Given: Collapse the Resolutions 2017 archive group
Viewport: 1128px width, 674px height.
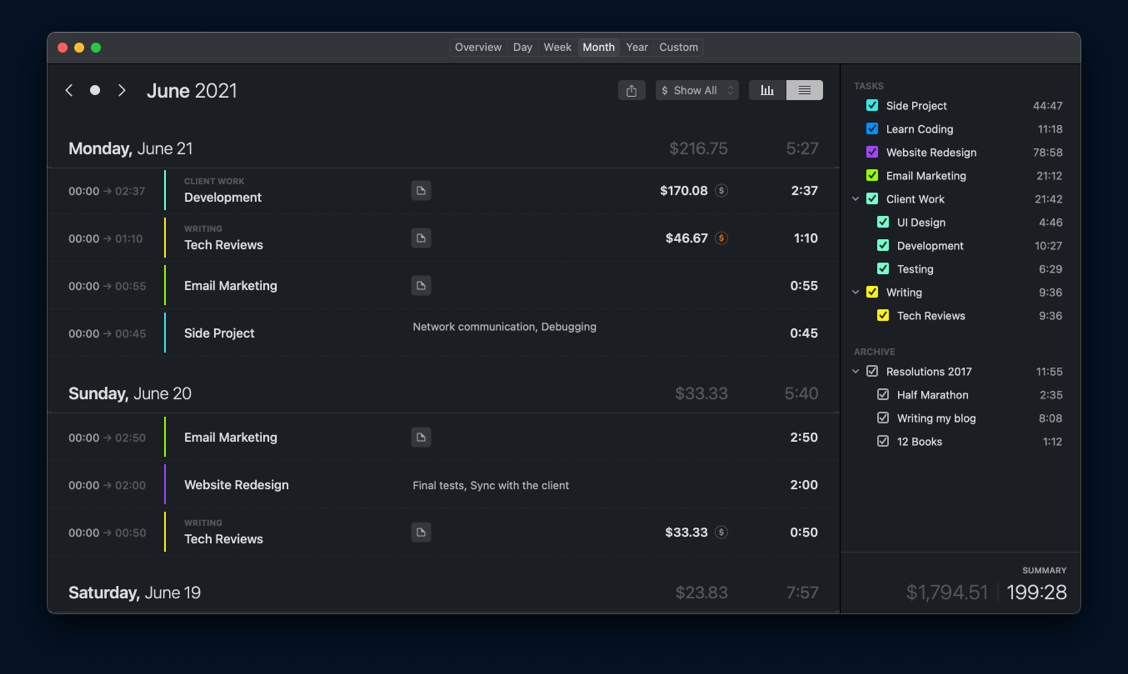Looking at the screenshot, I should [856, 372].
